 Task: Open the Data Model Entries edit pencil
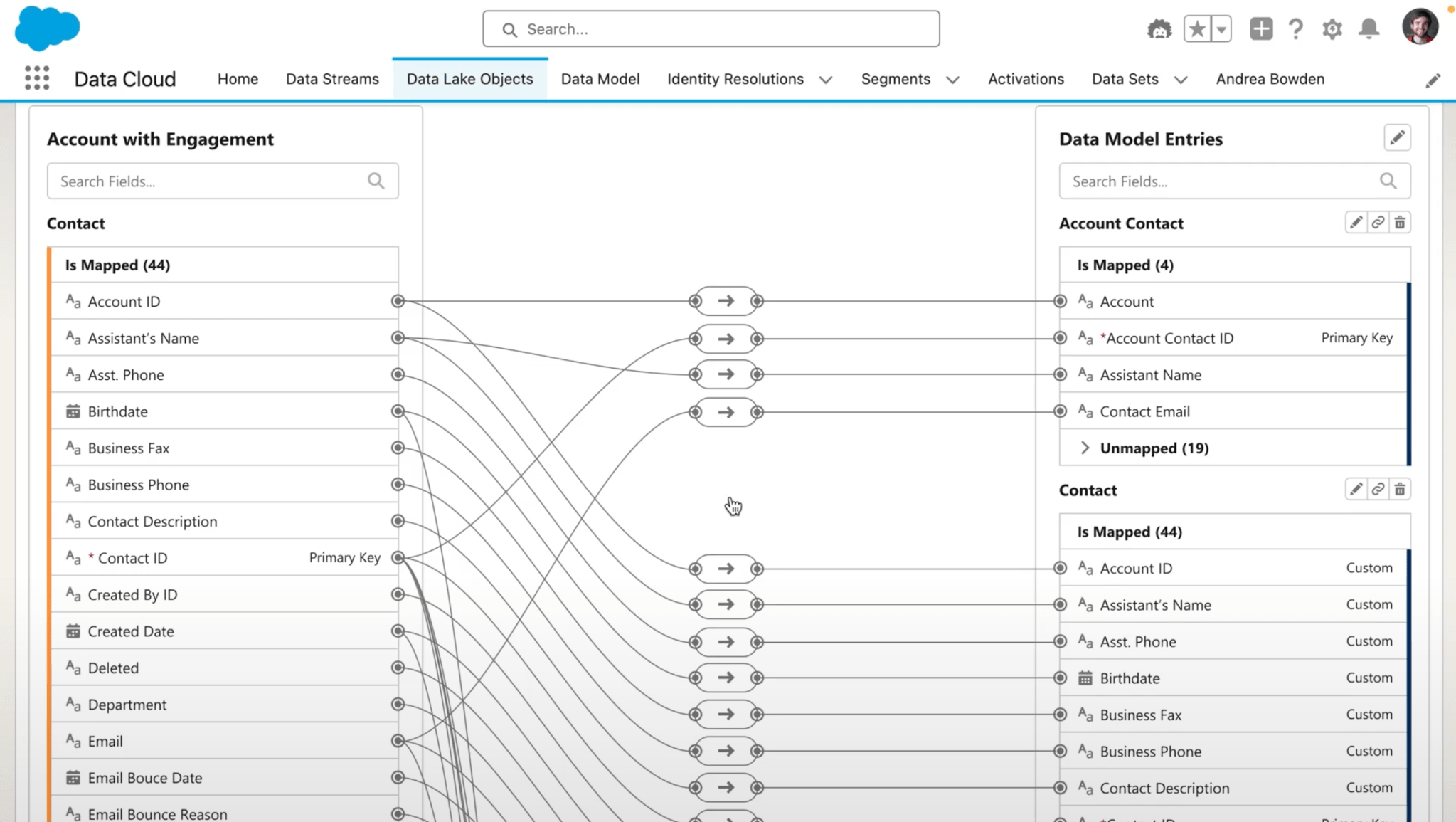point(1397,137)
